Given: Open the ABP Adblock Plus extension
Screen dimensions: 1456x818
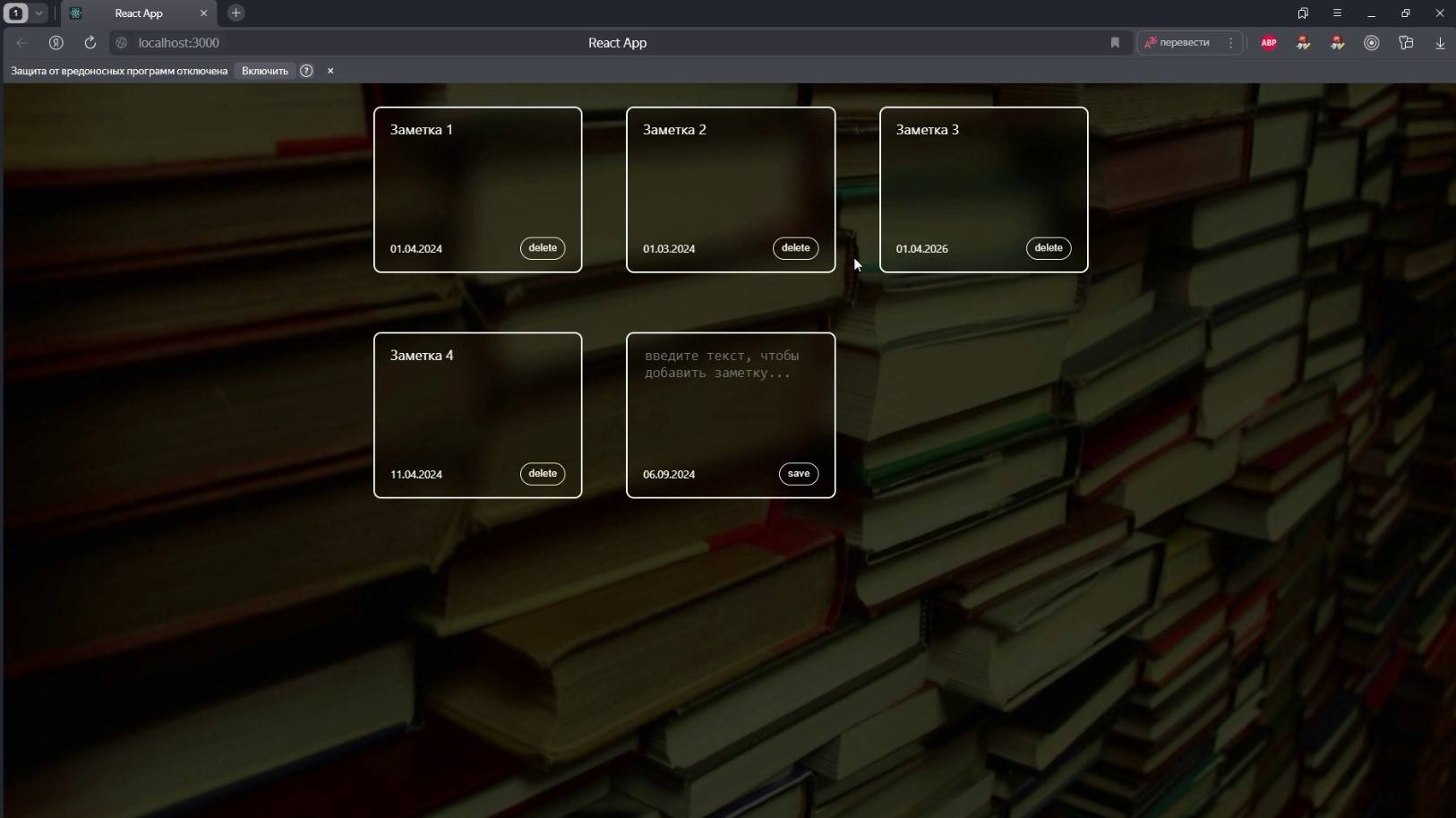Looking at the screenshot, I should click(x=1269, y=43).
